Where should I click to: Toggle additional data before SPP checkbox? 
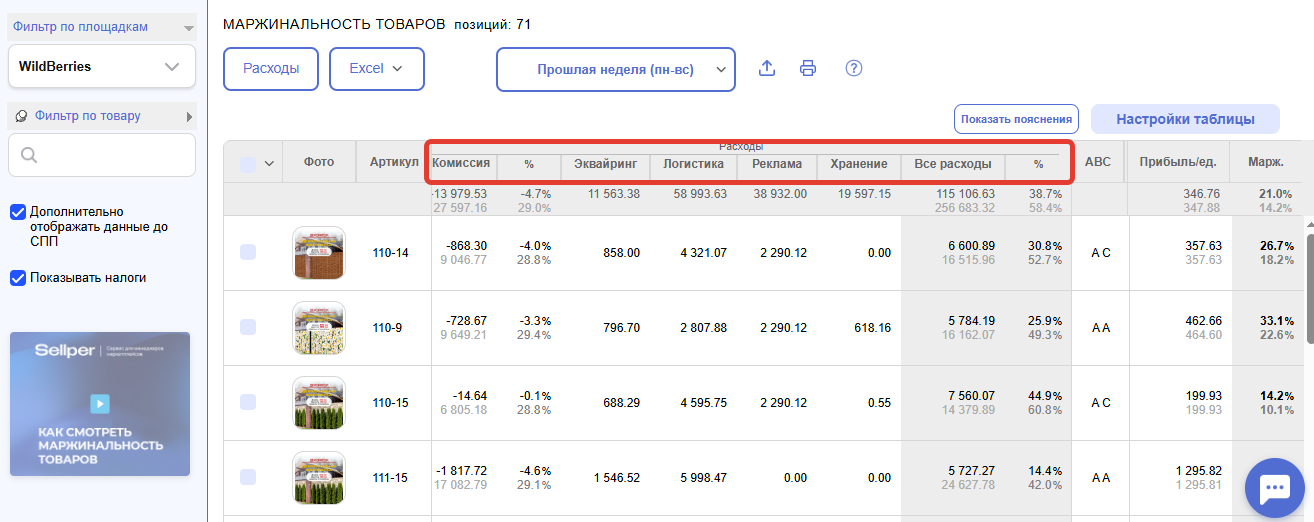17,212
